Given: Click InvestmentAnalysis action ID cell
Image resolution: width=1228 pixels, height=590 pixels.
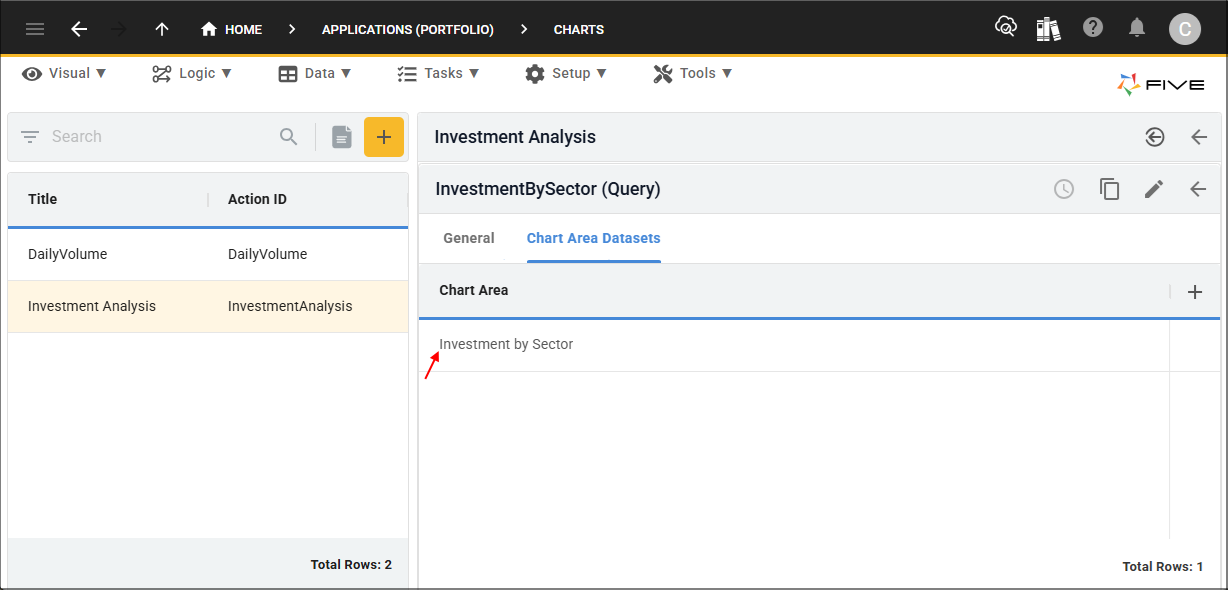Looking at the screenshot, I should 290,306.
